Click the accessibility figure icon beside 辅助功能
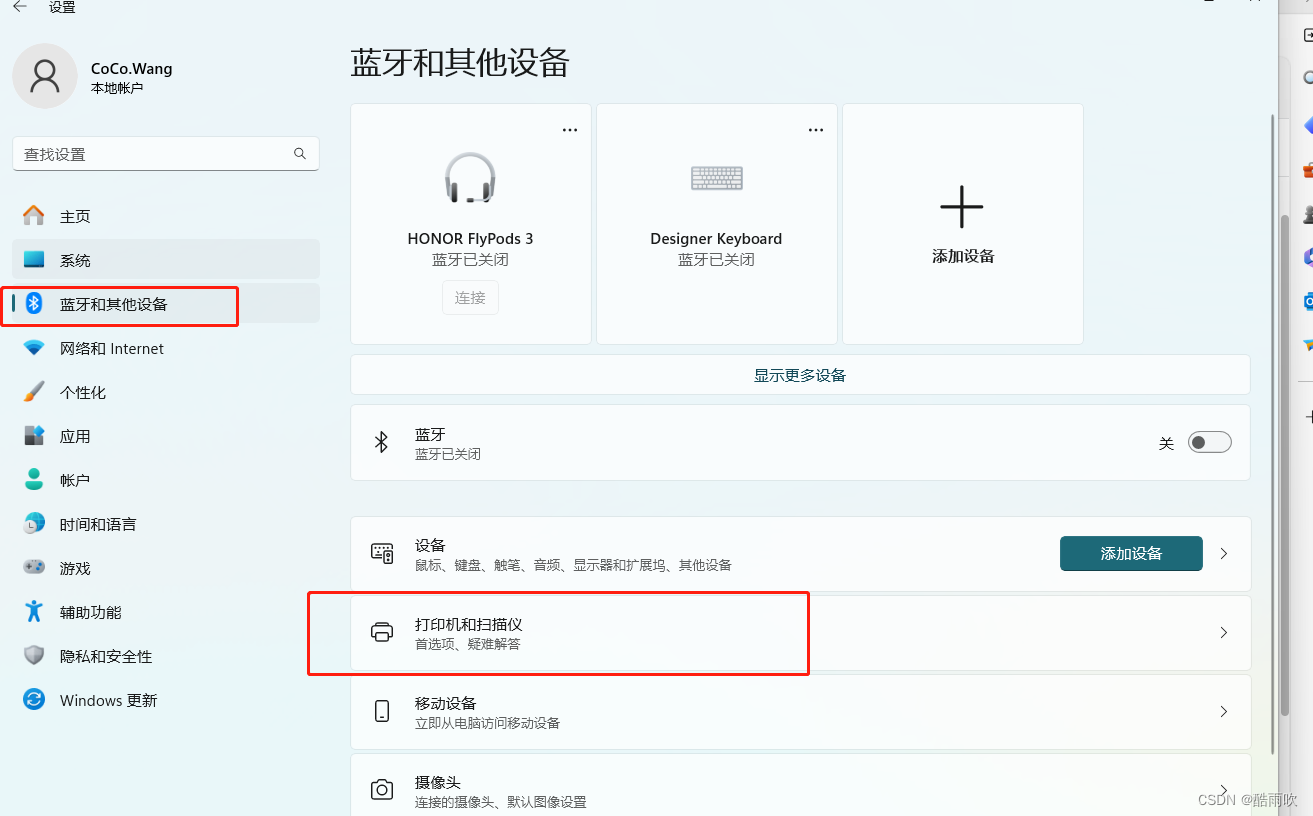The height and width of the screenshot is (816, 1313). tap(34, 611)
